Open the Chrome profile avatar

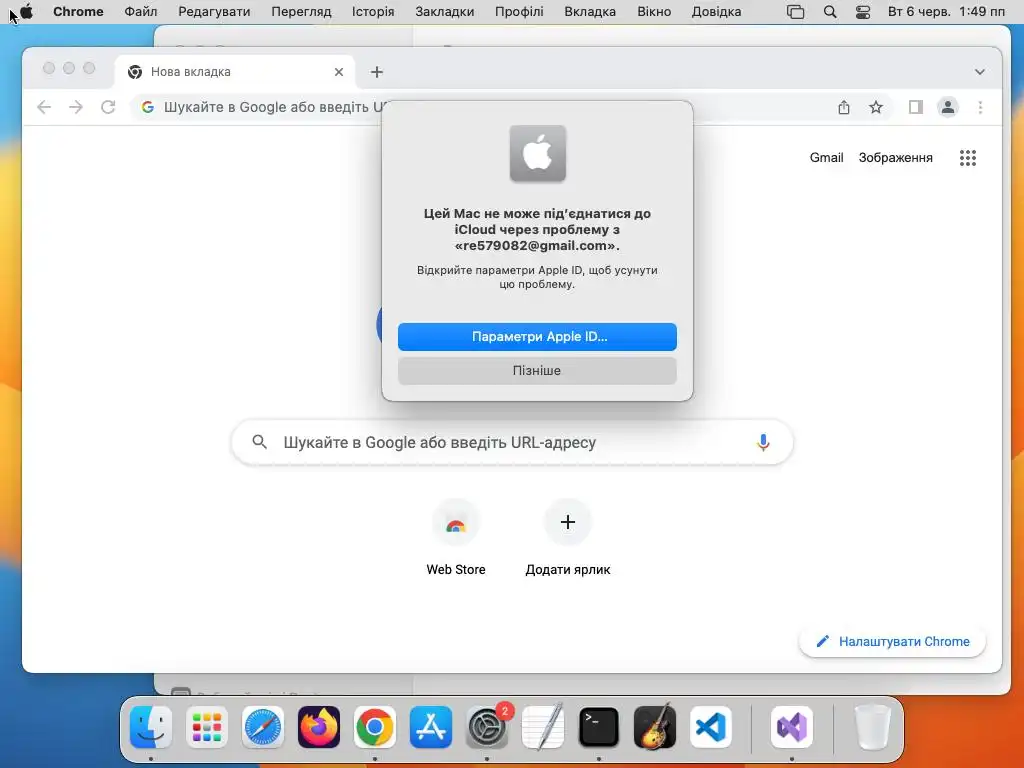(948, 107)
